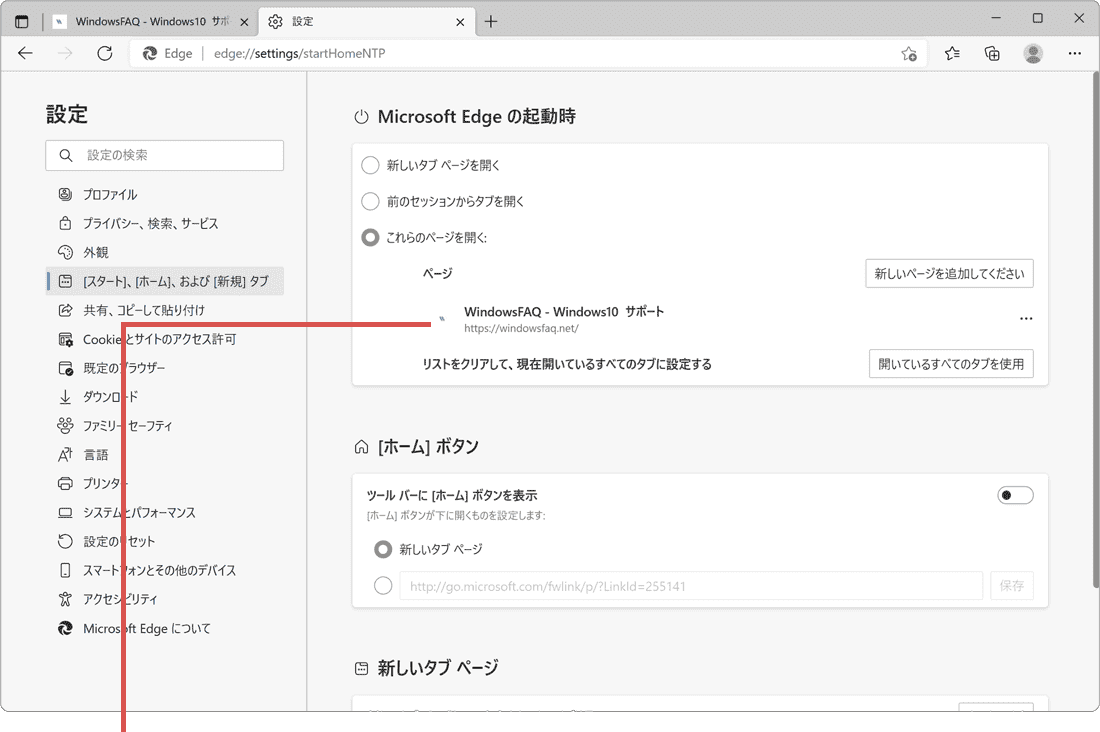
Task: Click the https://windowsfaq.net/ page entry
Action: [521, 328]
